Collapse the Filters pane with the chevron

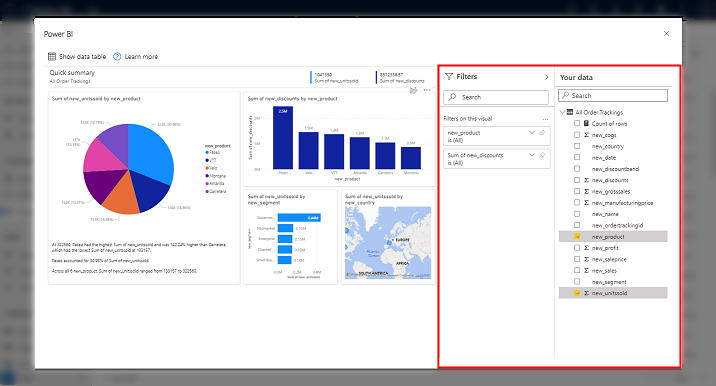[546, 77]
